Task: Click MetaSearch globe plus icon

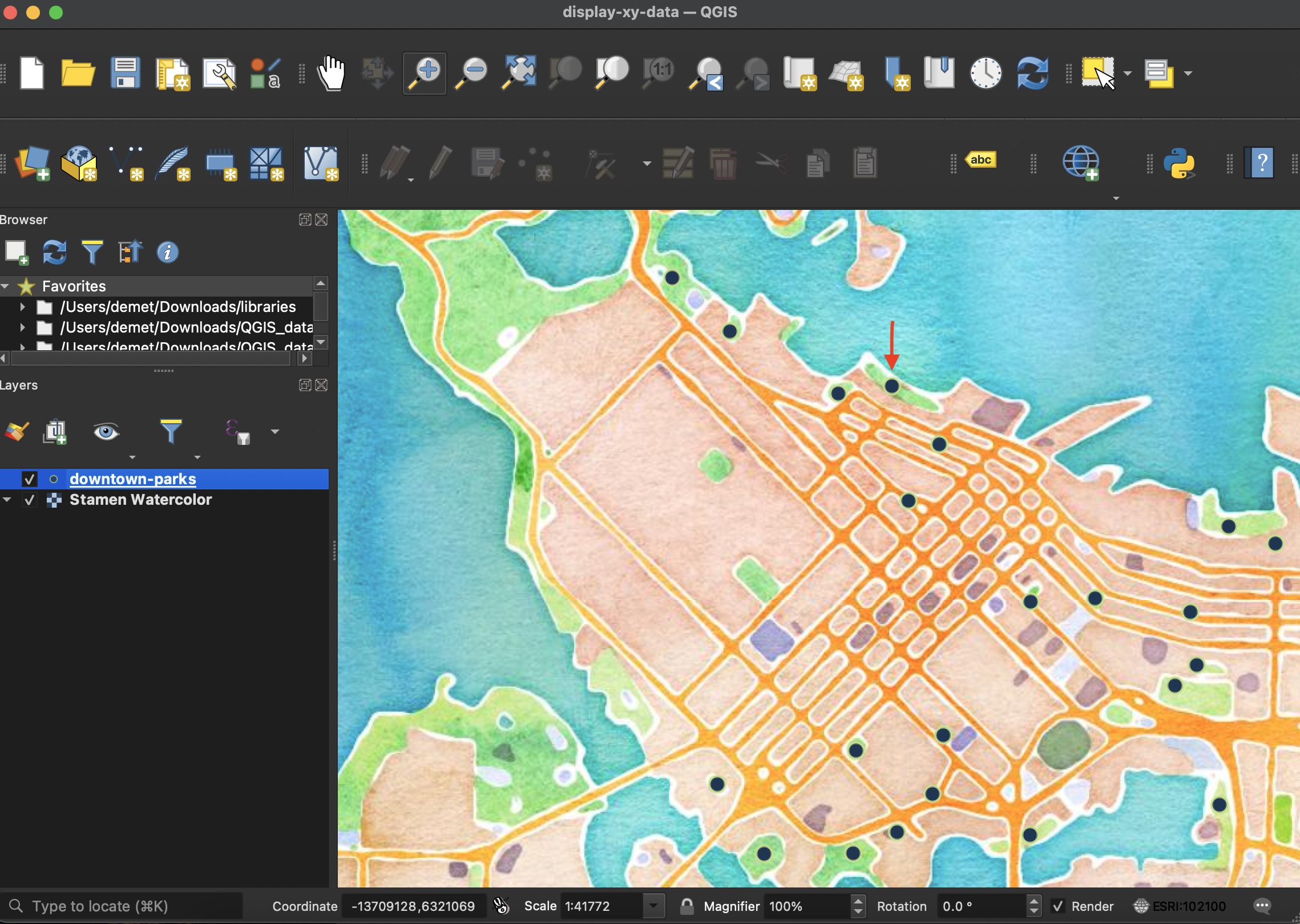Action: click(x=1081, y=163)
